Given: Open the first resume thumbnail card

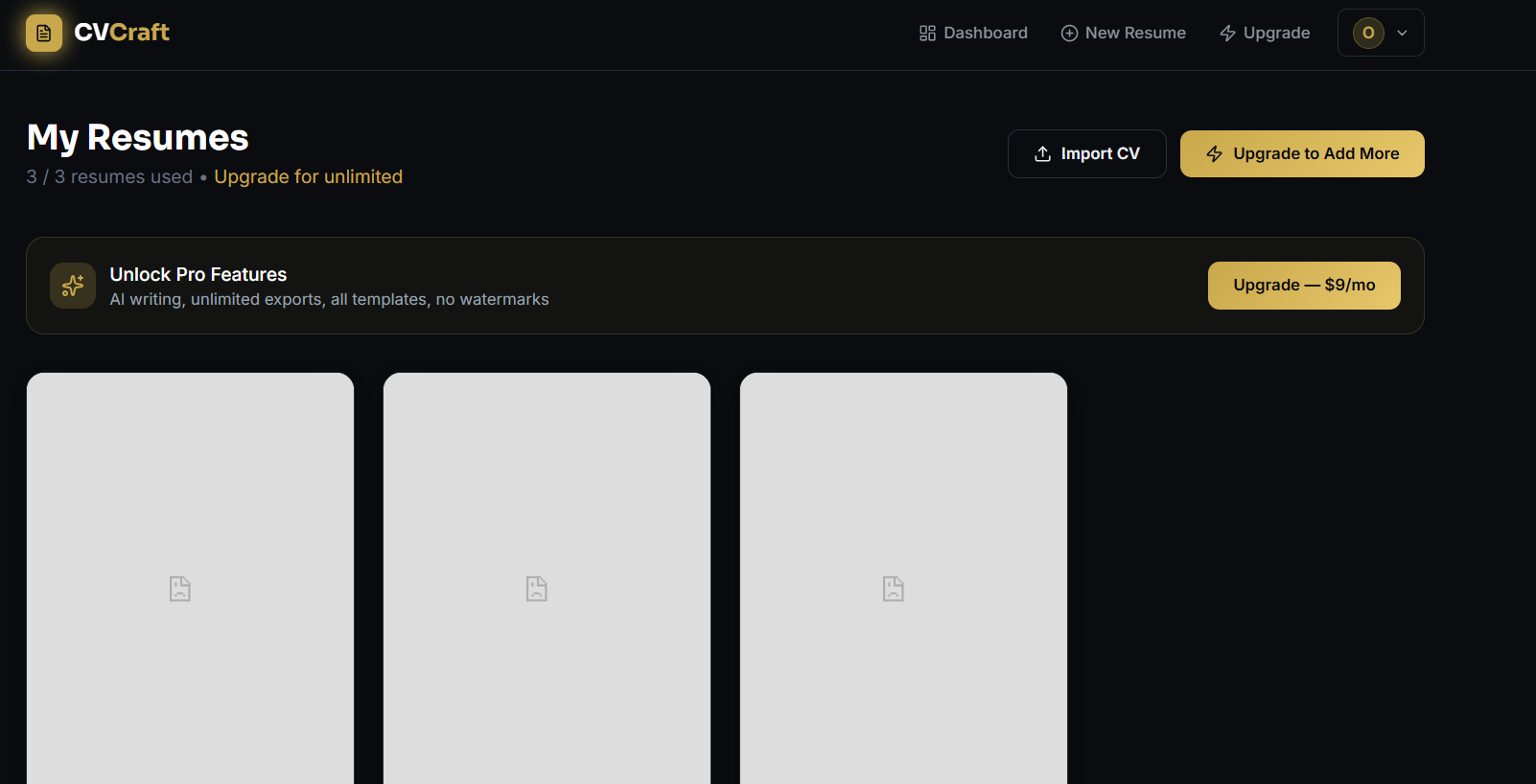Looking at the screenshot, I should [190, 579].
